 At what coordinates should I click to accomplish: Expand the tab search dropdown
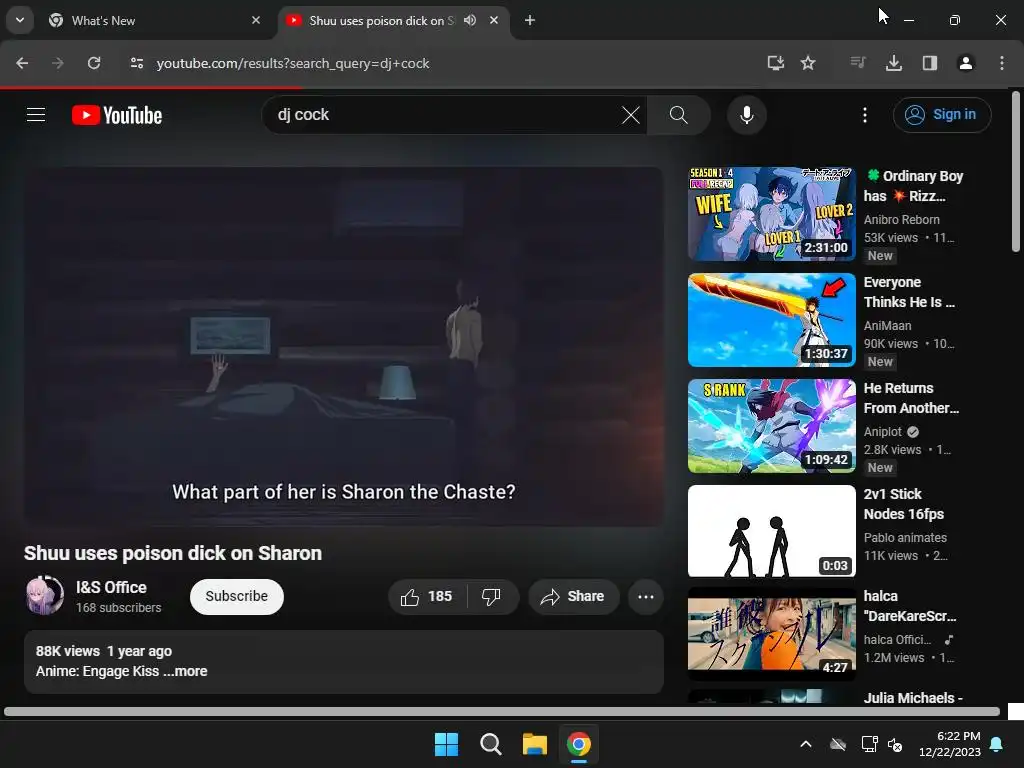[20, 20]
